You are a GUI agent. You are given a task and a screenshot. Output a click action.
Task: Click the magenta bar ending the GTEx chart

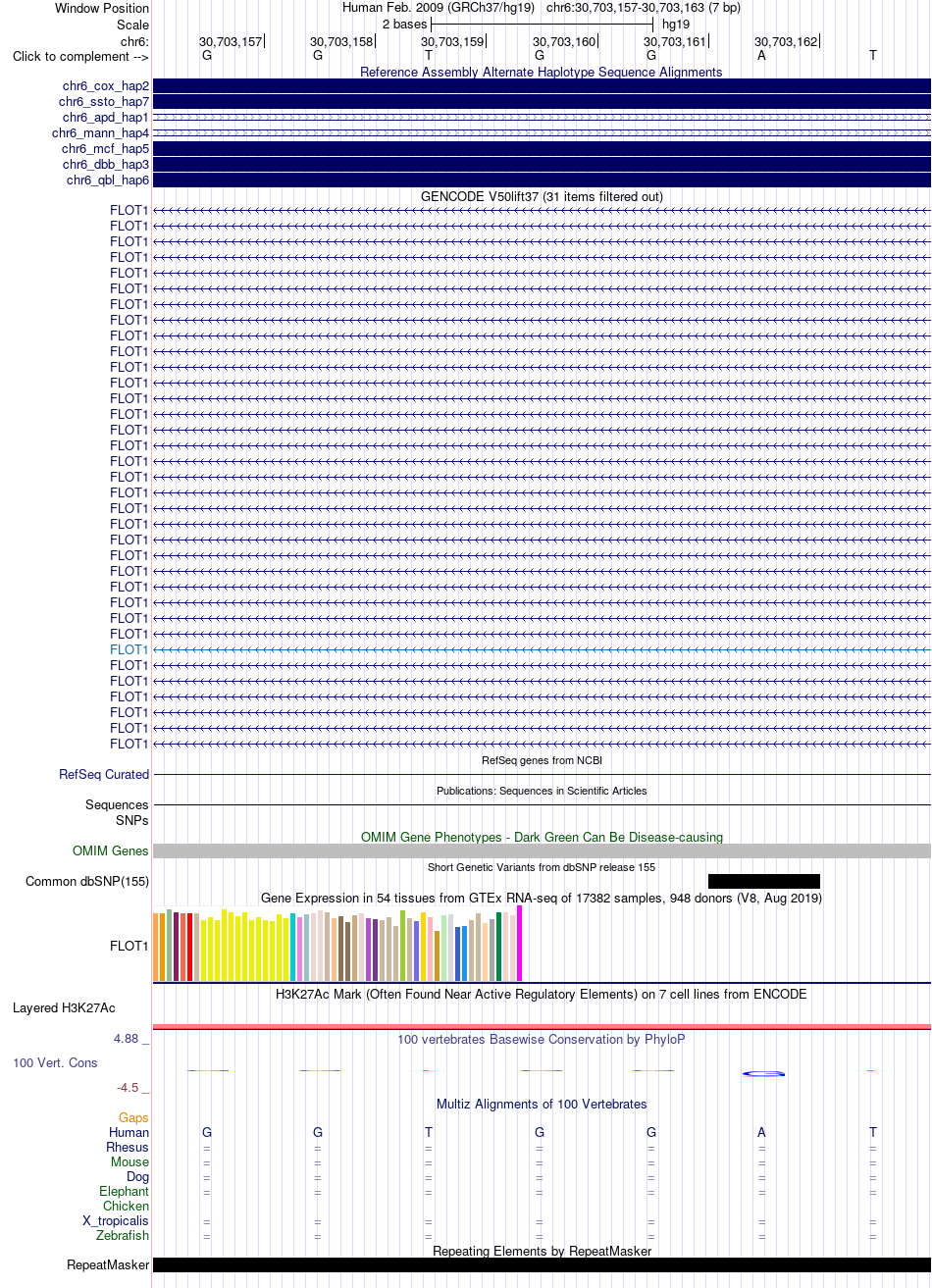pos(520,943)
